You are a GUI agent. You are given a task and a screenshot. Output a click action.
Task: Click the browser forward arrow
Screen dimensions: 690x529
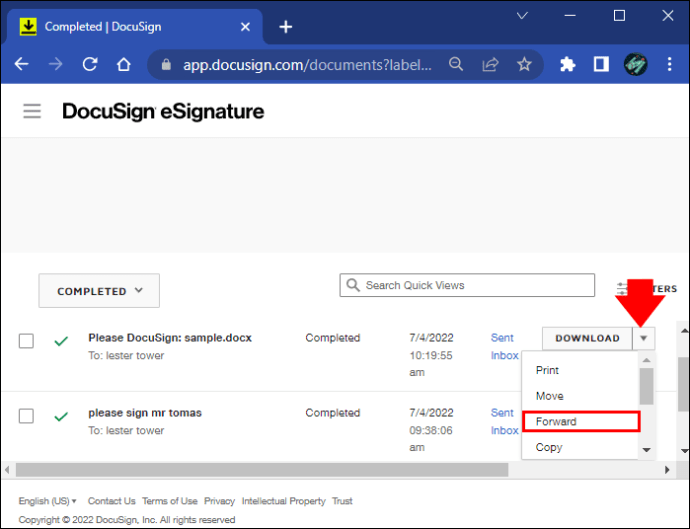tap(55, 64)
